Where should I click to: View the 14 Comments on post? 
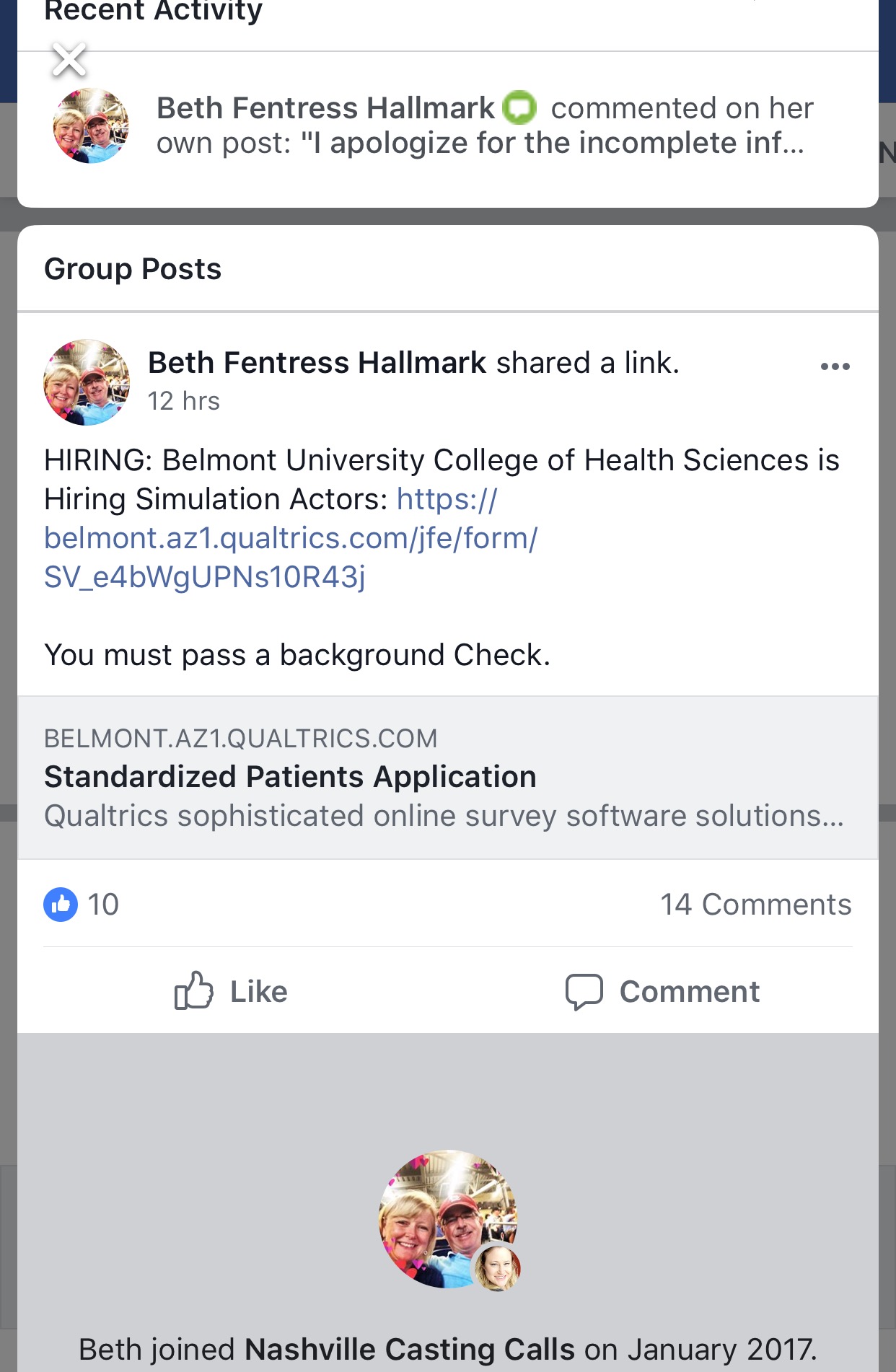tap(755, 904)
